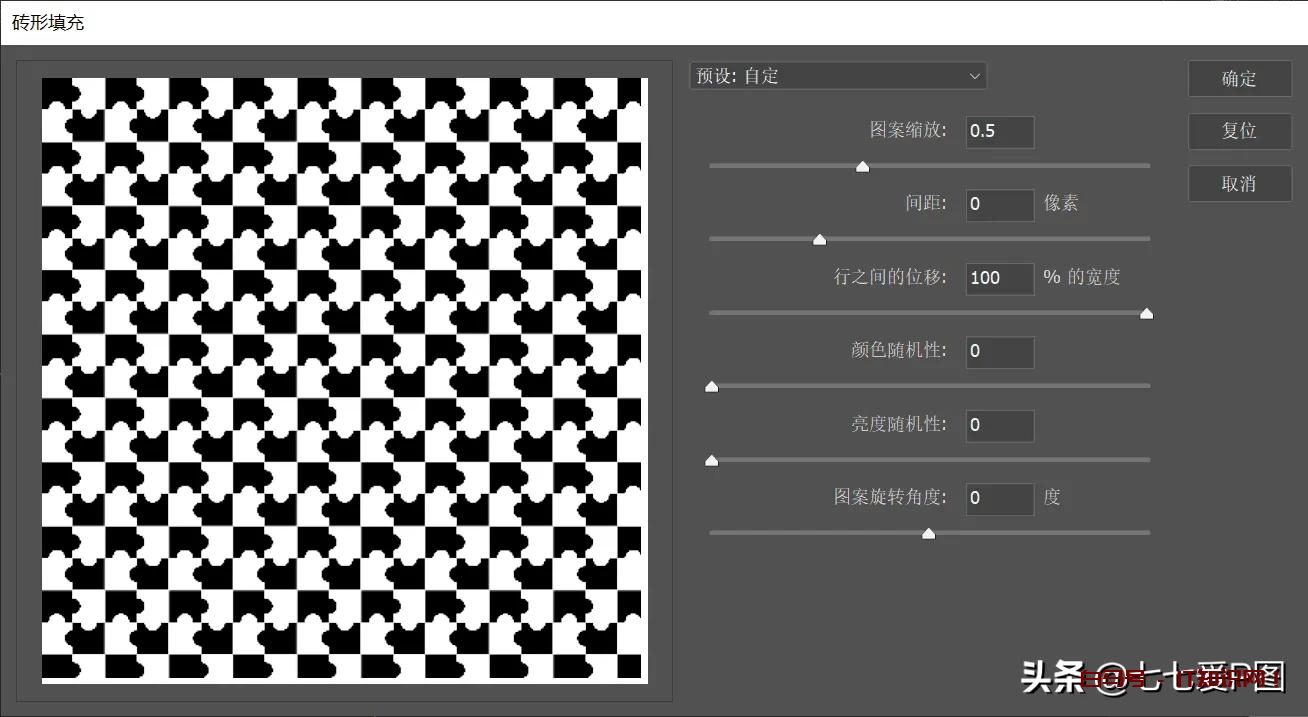Viewport: 1308px width, 717px height.
Task: Click the 图案缩放 slider handle
Action: pyautogui.click(x=862, y=167)
